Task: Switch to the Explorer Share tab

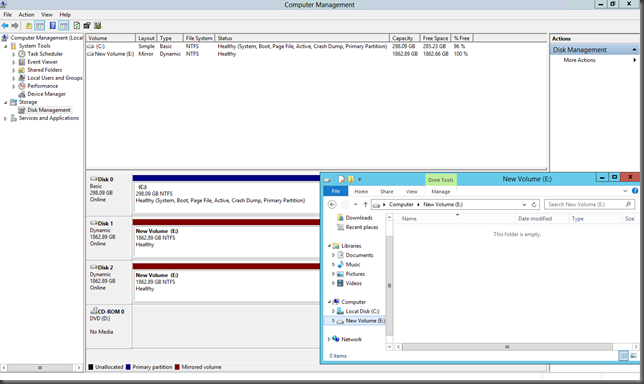Action: [x=386, y=191]
